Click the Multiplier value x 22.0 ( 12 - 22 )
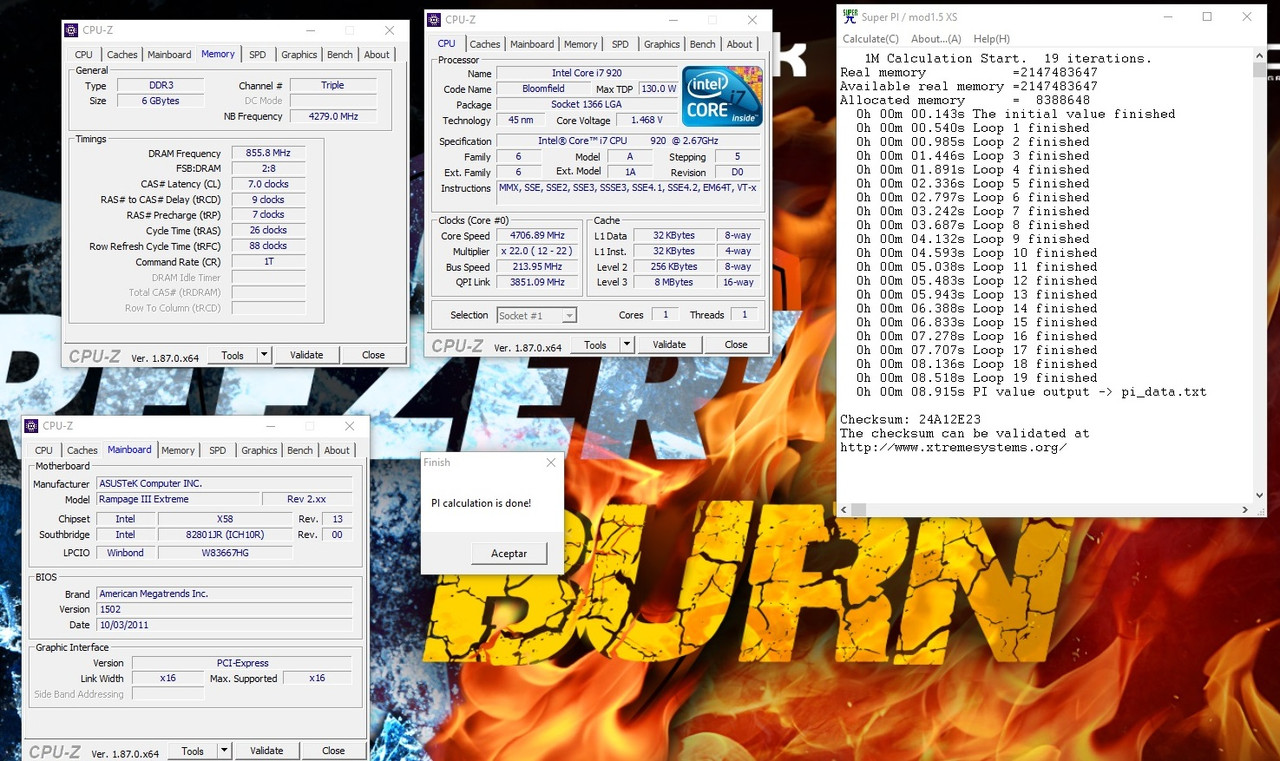Screen dimensions: 1280x761 coord(538,252)
